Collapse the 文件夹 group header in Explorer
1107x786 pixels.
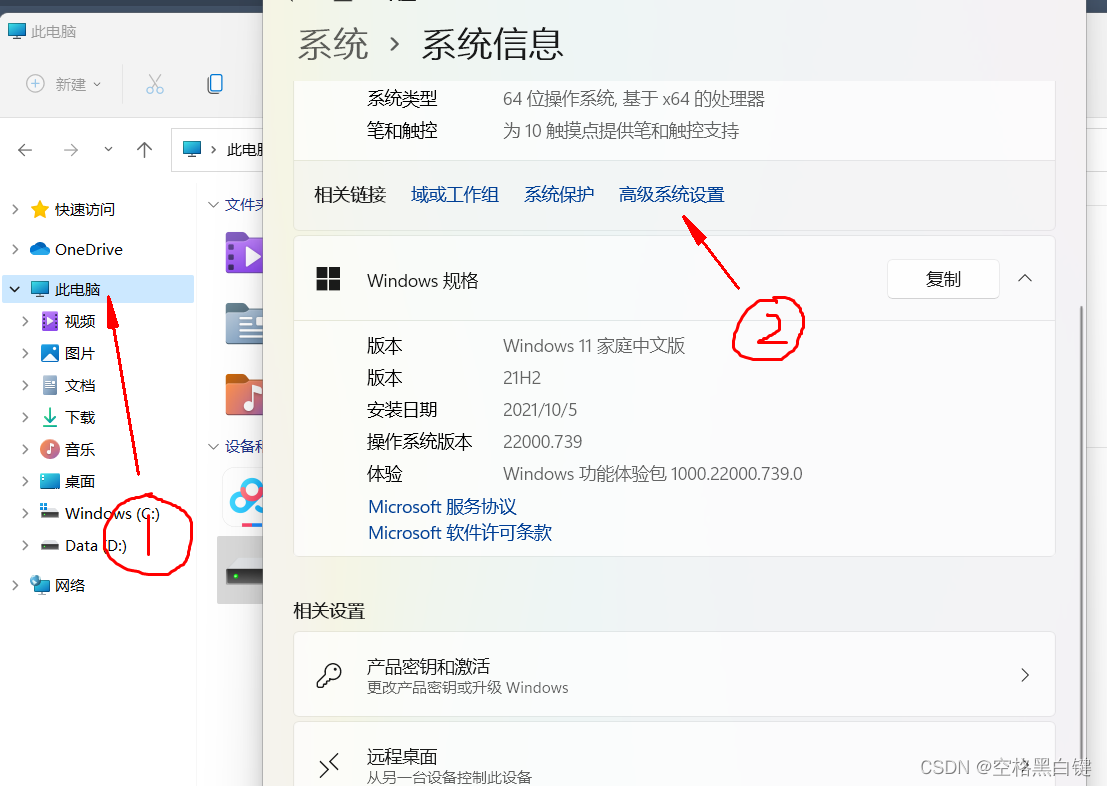tap(213, 205)
